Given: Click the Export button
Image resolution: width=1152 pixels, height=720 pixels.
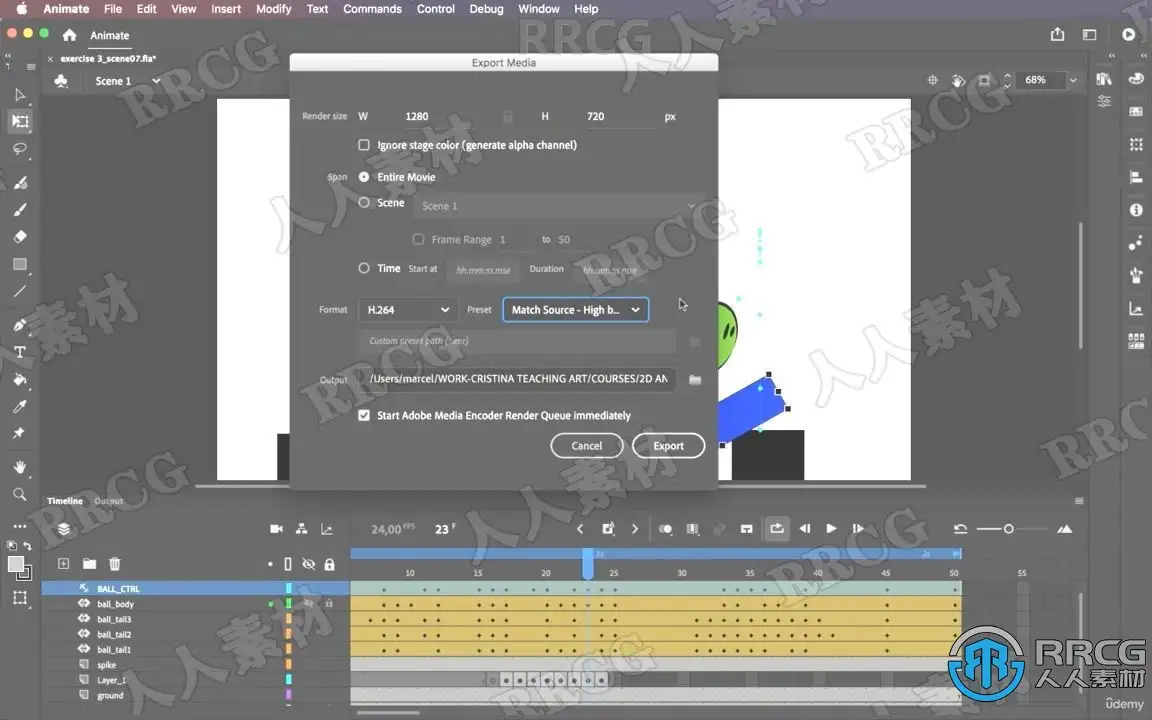Looking at the screenshot, I should coord(669,446).
